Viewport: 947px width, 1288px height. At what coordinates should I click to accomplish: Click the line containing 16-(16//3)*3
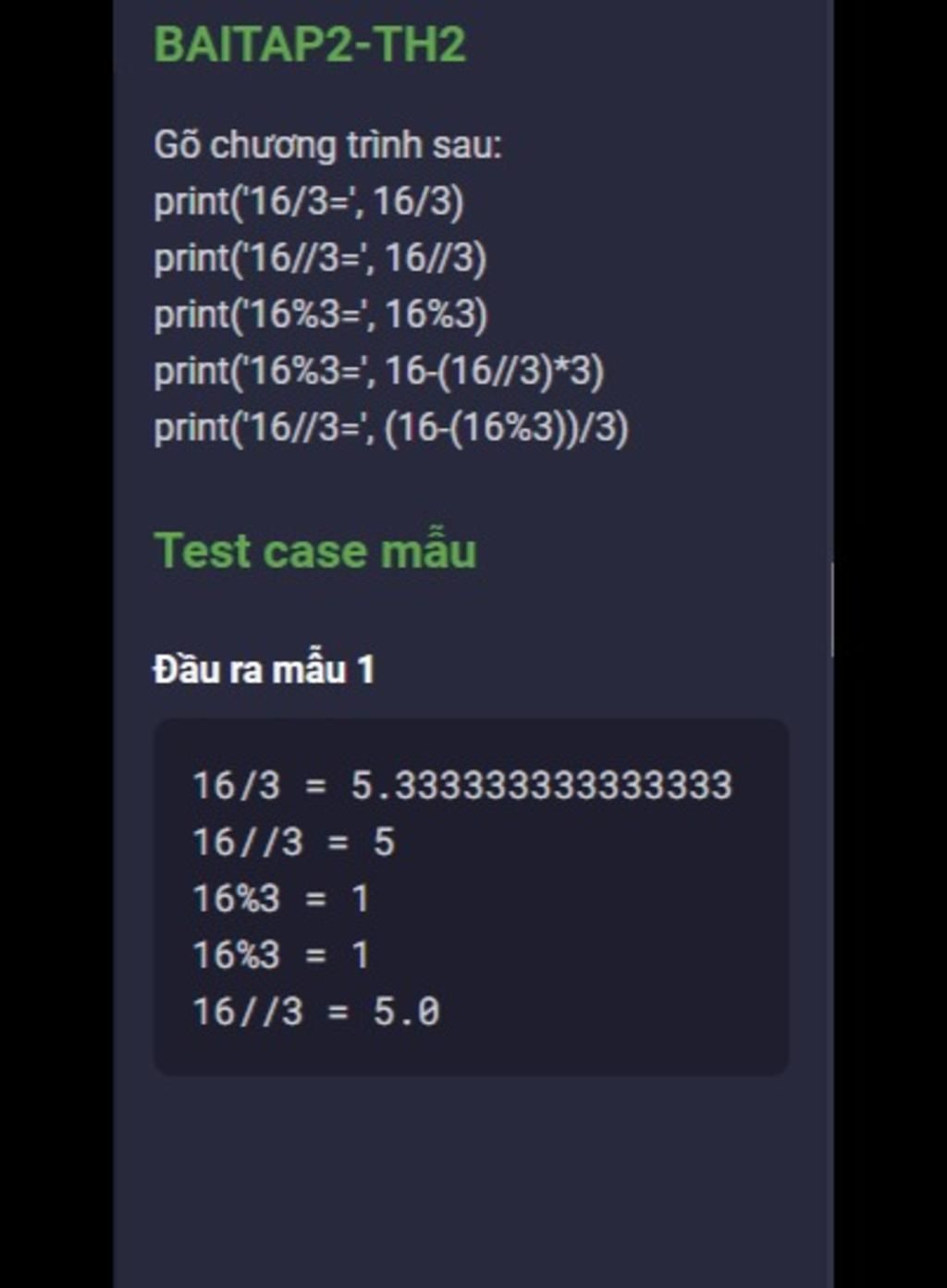[x=378, y=371]
